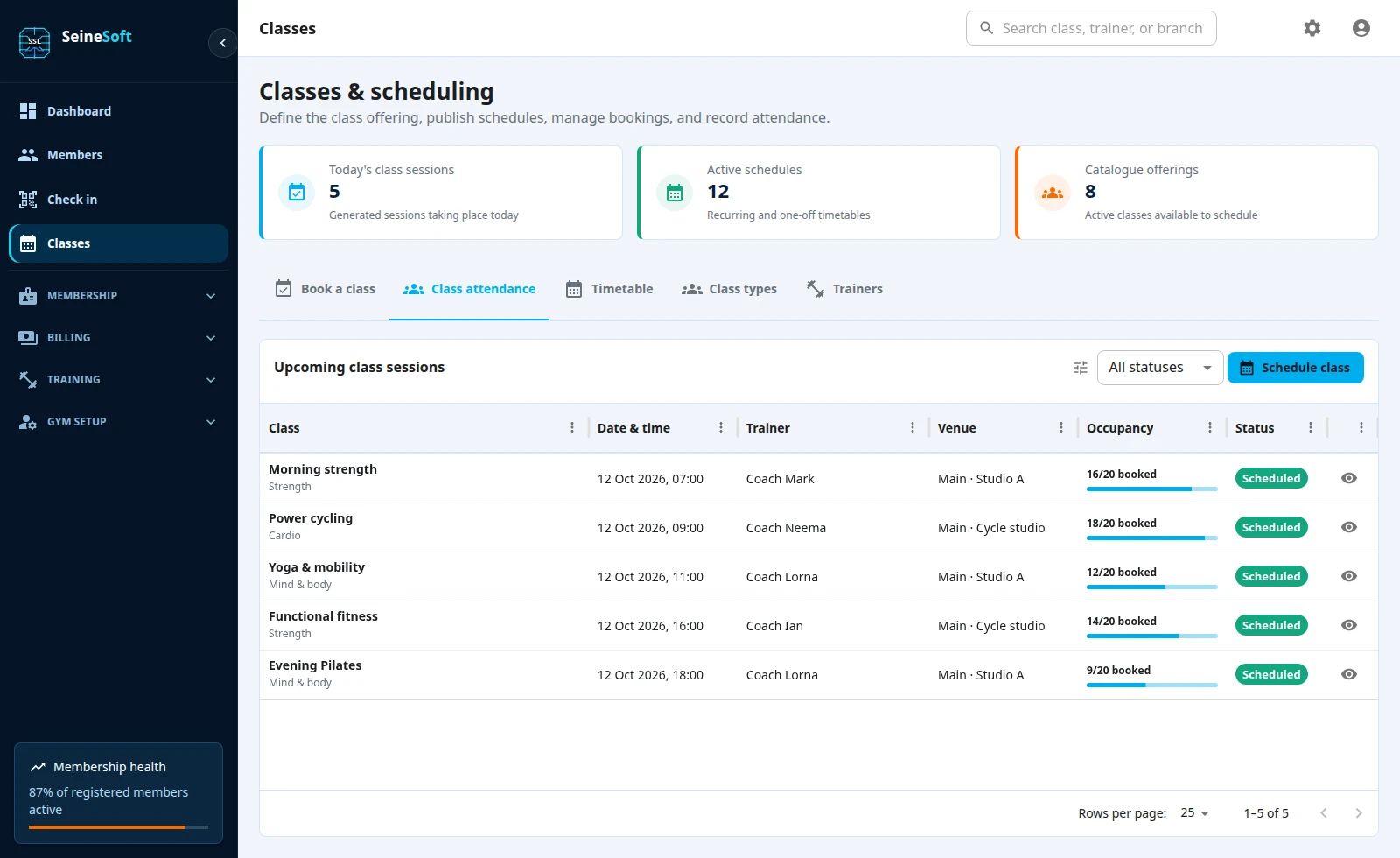1400x858 pixels.
Task: Open settings via the gear icon
Action: pyautogui.click(x=1312, y=28)
